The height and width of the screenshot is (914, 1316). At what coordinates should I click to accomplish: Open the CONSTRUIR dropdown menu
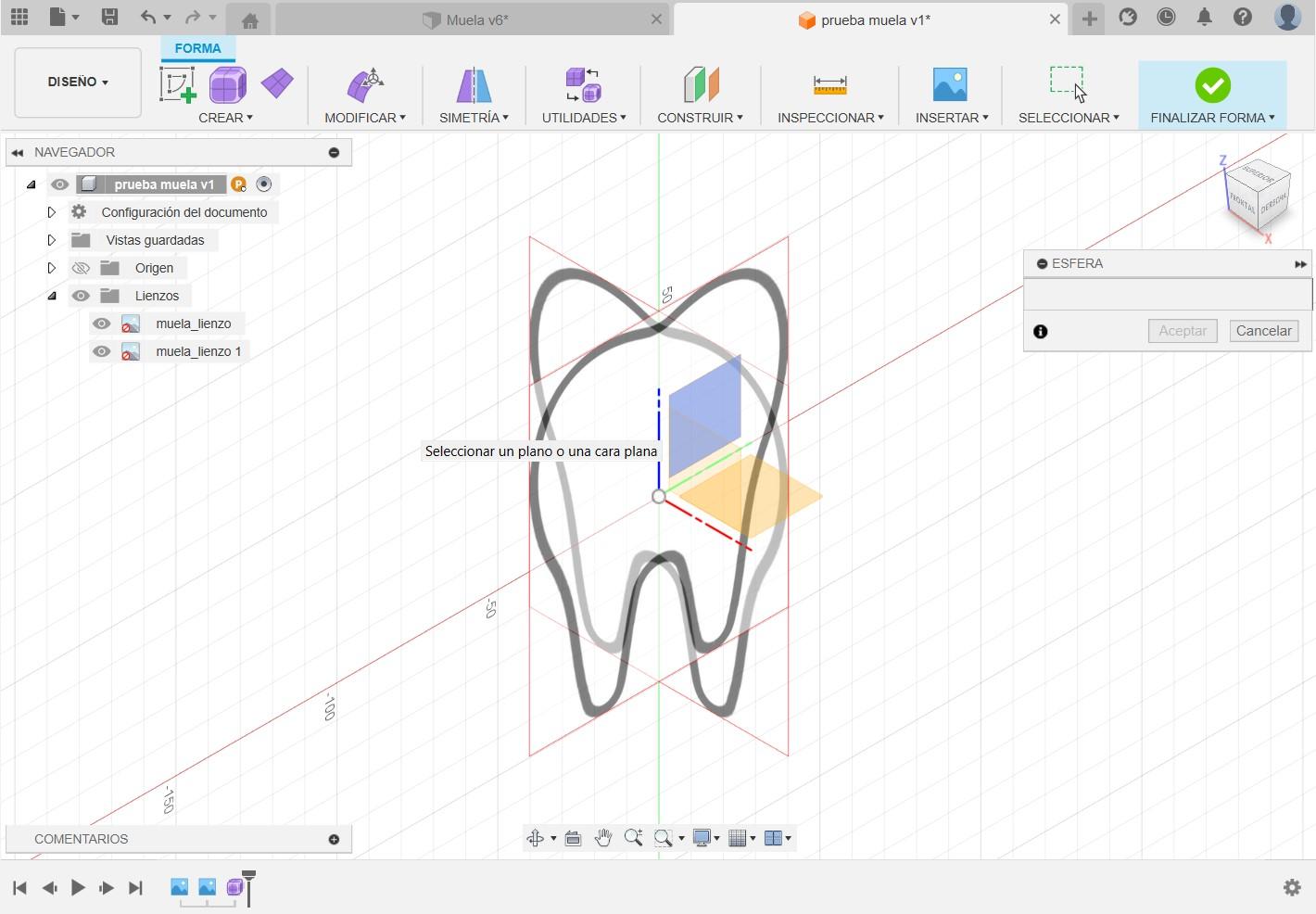pos(700,118)
